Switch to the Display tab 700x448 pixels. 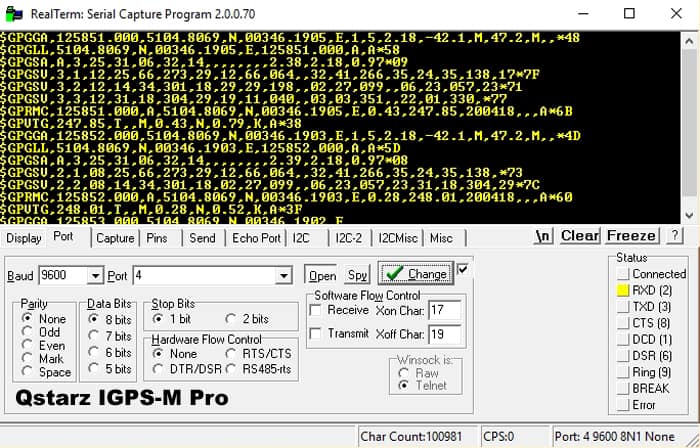pyautogui.click(x=24, y=238)
